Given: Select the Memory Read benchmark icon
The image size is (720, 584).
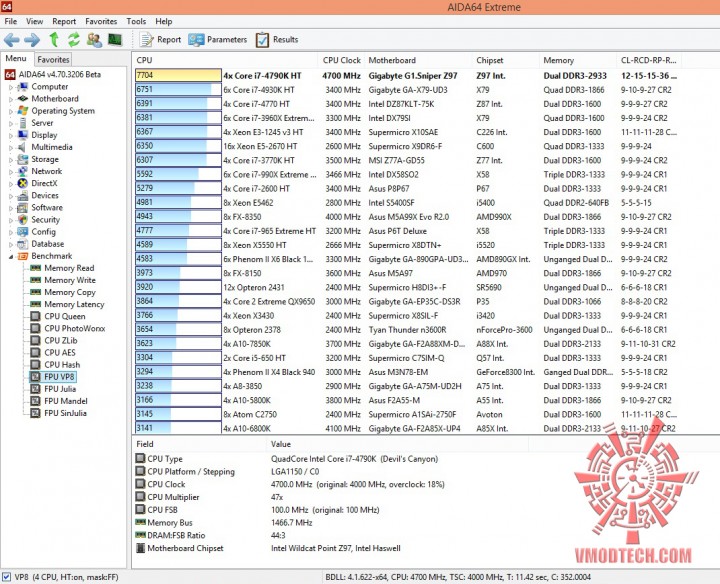Looking at the screenshot, I should click(x=35, y=268).
